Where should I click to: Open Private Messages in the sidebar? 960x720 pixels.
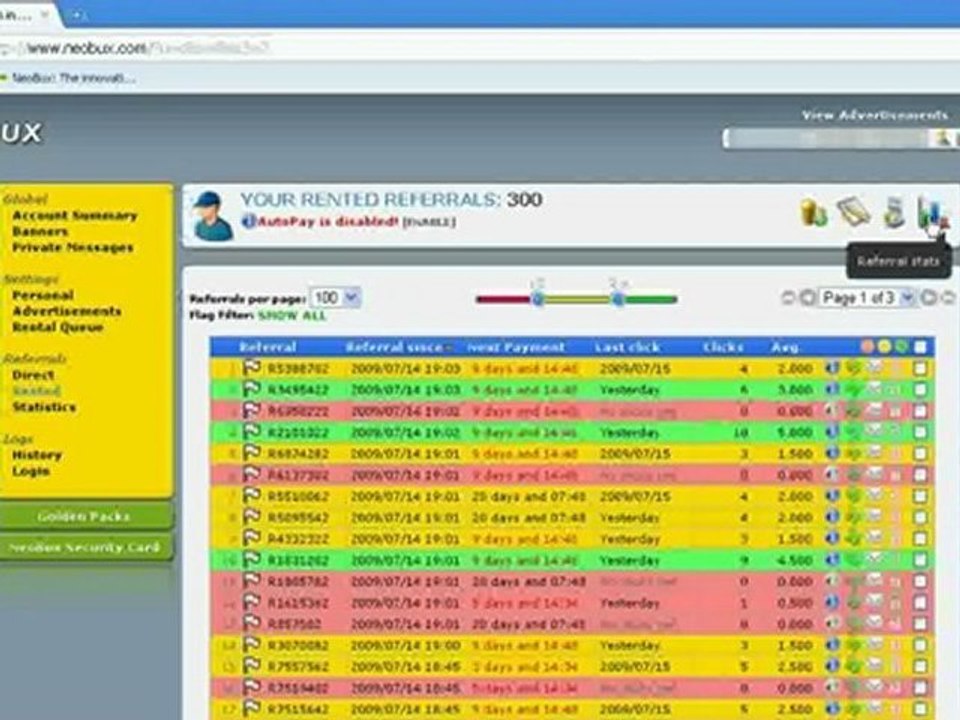[72, 247]
